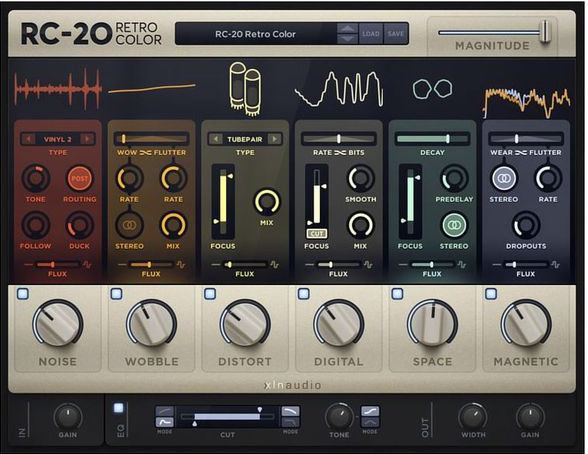Viewport: 588px width, 454px height.
Task: Click the large SPACE amount knob
Action: pyautogui.click(x=432, y=323)
